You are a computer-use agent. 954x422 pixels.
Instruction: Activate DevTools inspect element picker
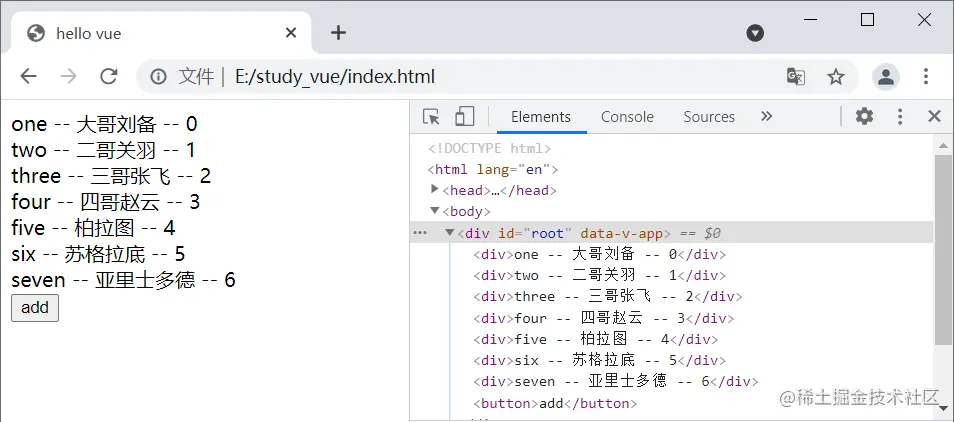point(431,116)
